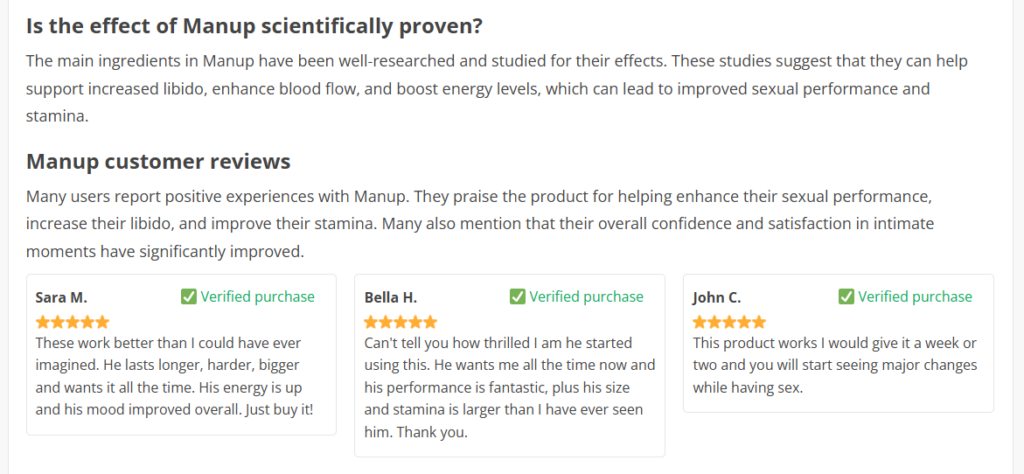The image size is (1024, 474).
Task: Click the five-star rating under Bella H.
Action: [x=400, y=322]
